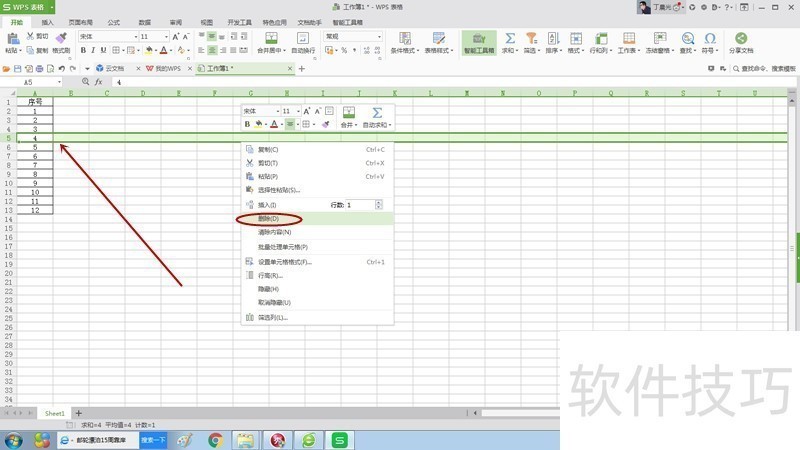Toggle left align in ribbon

(x=201, y=50)
